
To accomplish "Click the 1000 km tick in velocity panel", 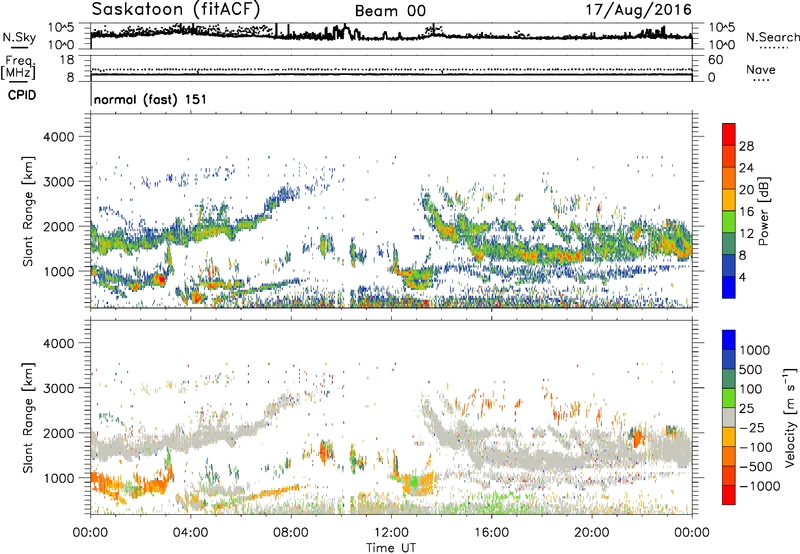I will tap(59, 478).
